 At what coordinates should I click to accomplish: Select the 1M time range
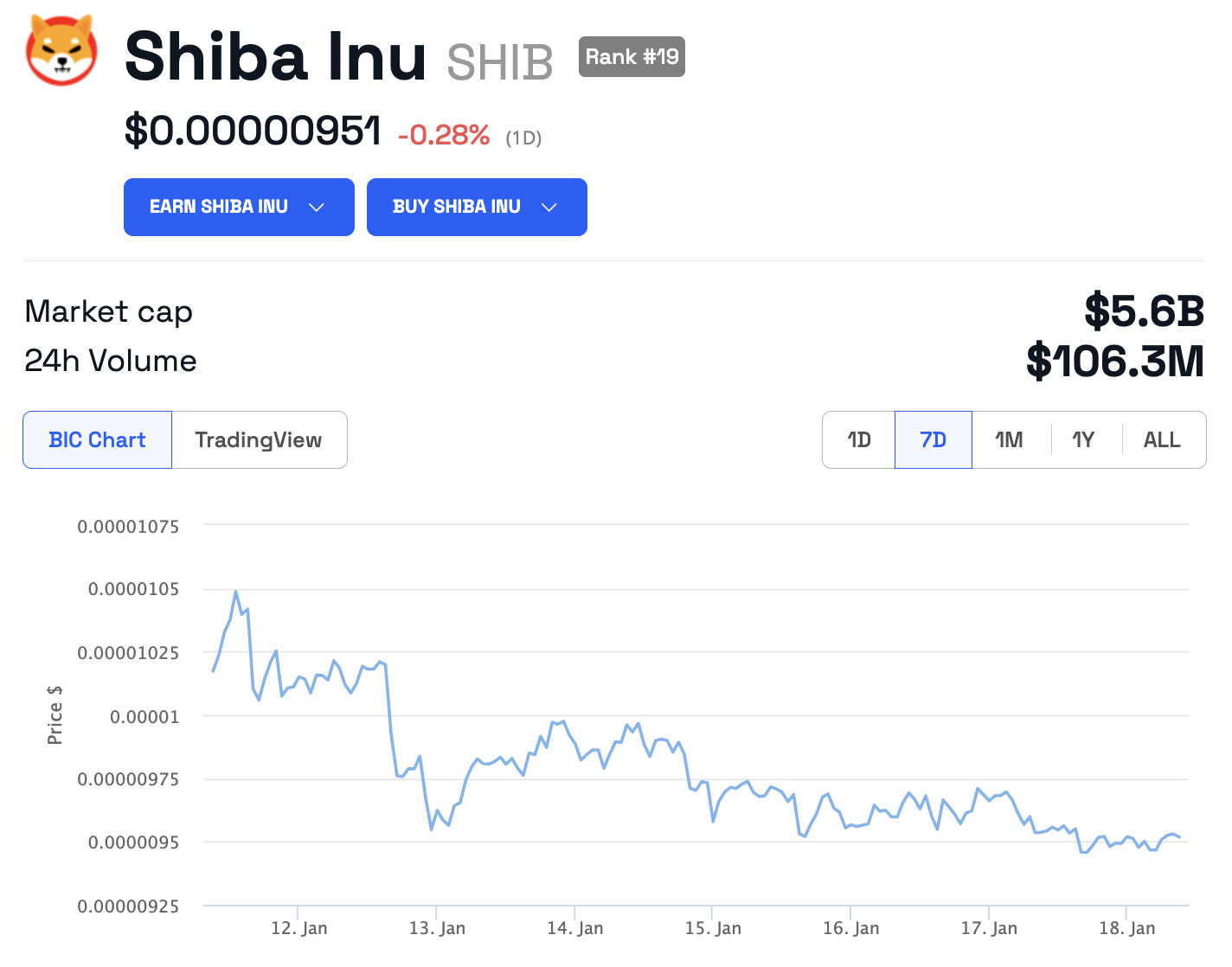1009,440
